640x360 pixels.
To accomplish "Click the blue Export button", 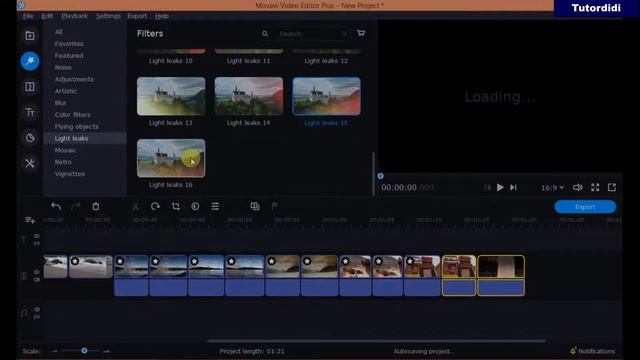I will pyautogui.click(x=585, y=207).
